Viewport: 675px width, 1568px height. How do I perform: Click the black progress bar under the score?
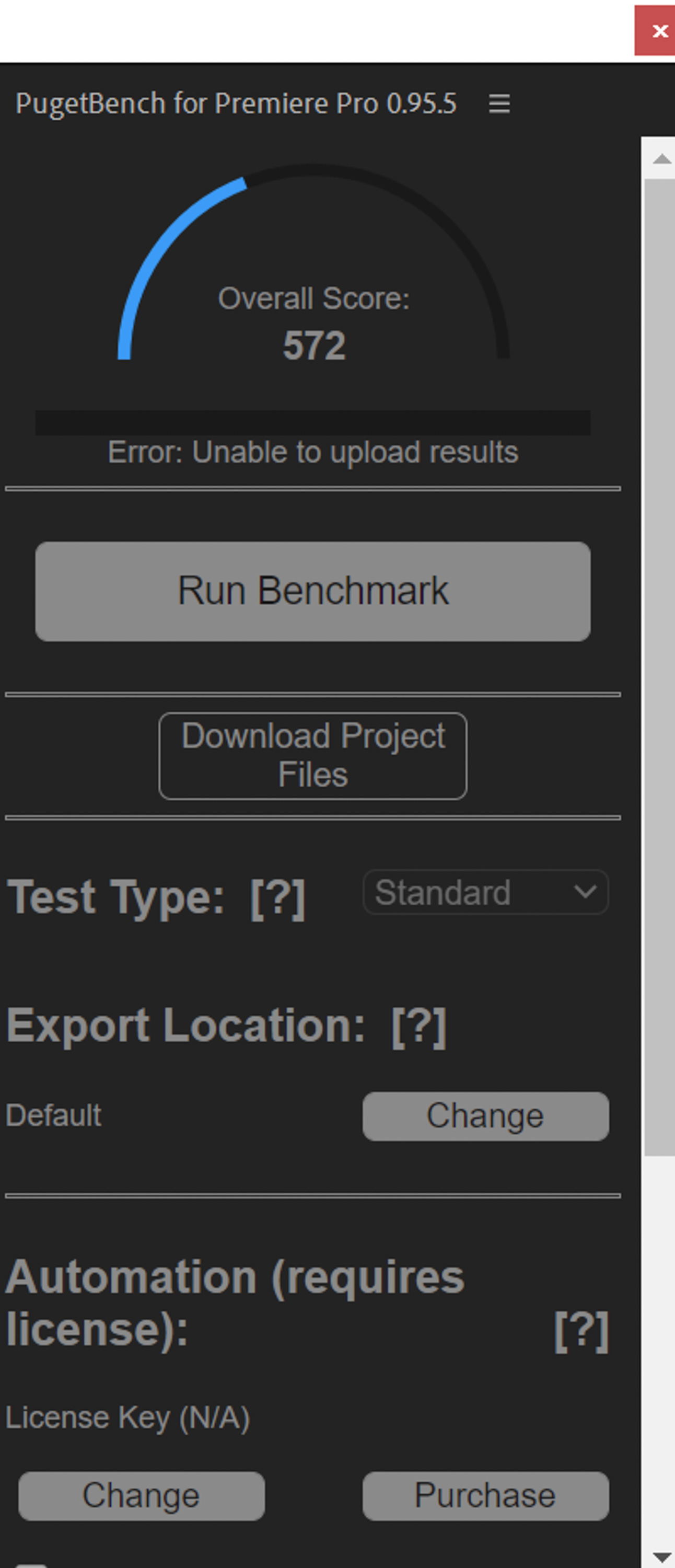(x=313, y=422)
